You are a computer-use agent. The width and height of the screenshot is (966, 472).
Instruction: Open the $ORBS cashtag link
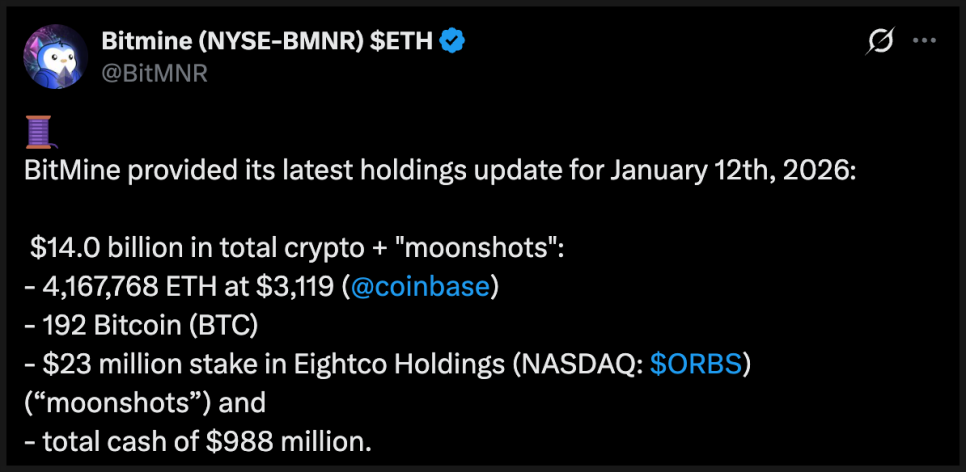[695, 365]
